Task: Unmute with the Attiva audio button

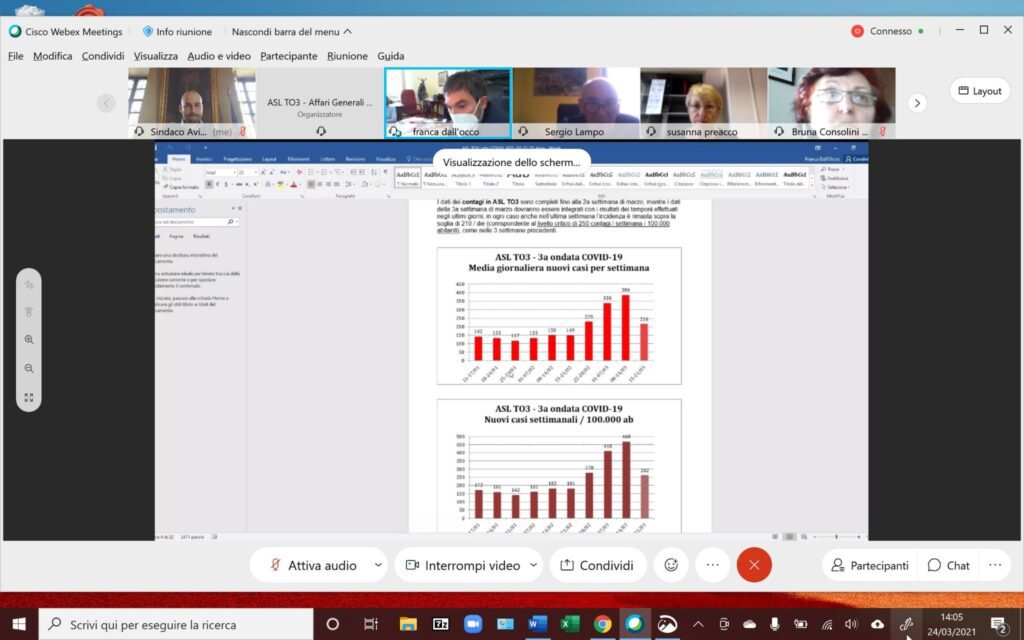Action: [x=313, y=565]
